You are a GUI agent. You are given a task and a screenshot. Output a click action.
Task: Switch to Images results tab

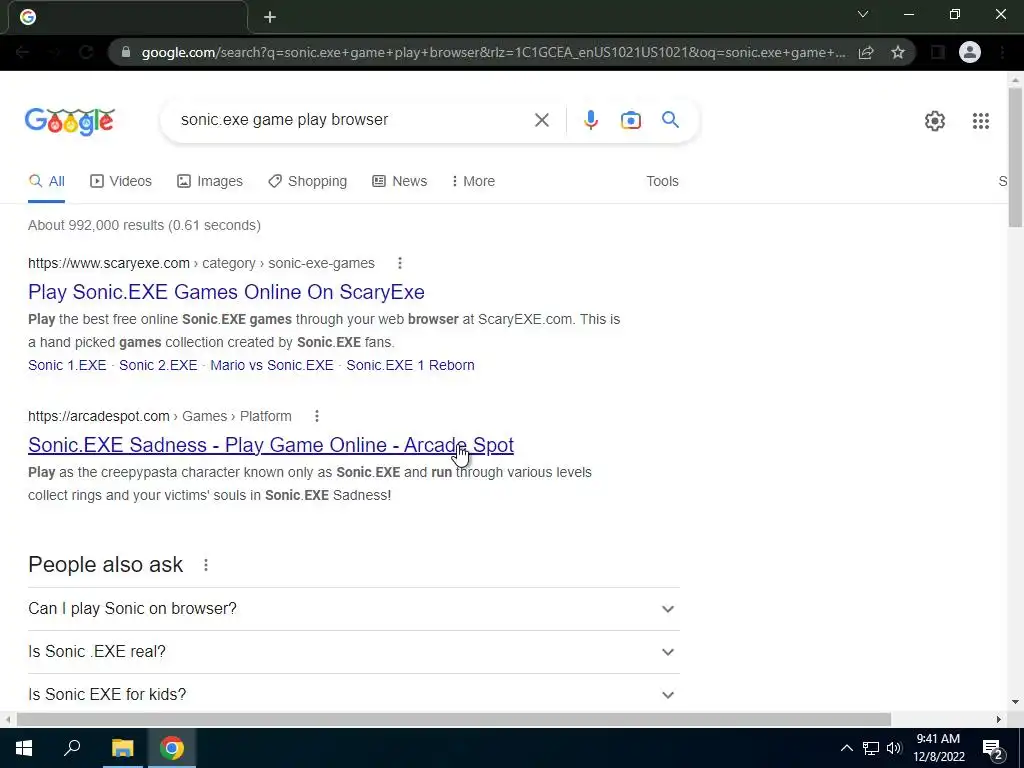[x=210, y=182]
